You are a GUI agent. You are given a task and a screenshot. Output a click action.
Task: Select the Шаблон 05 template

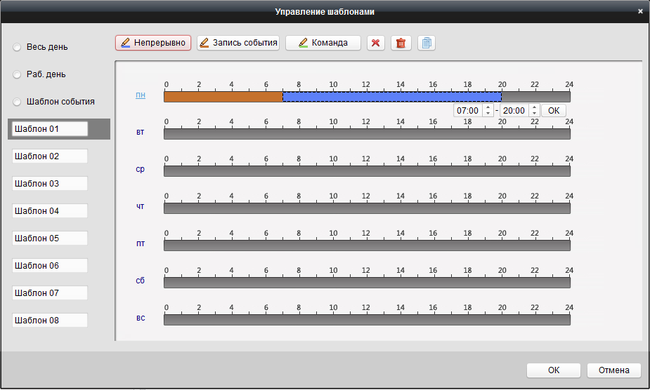point(50,238)
